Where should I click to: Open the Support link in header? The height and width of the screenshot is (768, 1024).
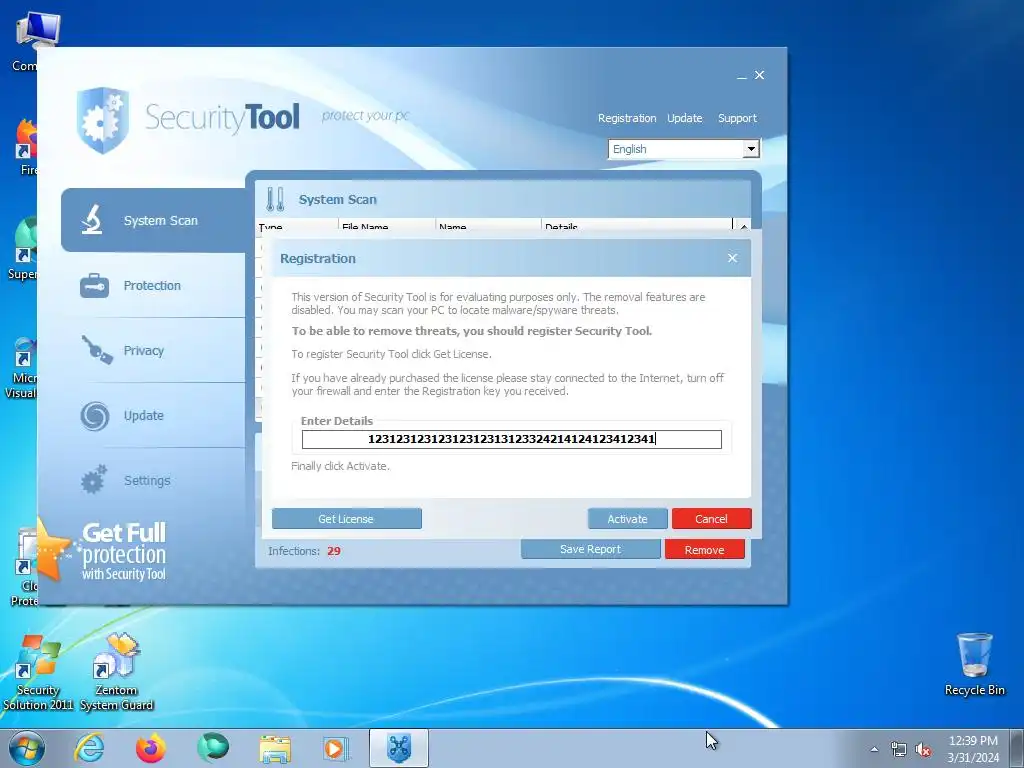tap(737, 118)
